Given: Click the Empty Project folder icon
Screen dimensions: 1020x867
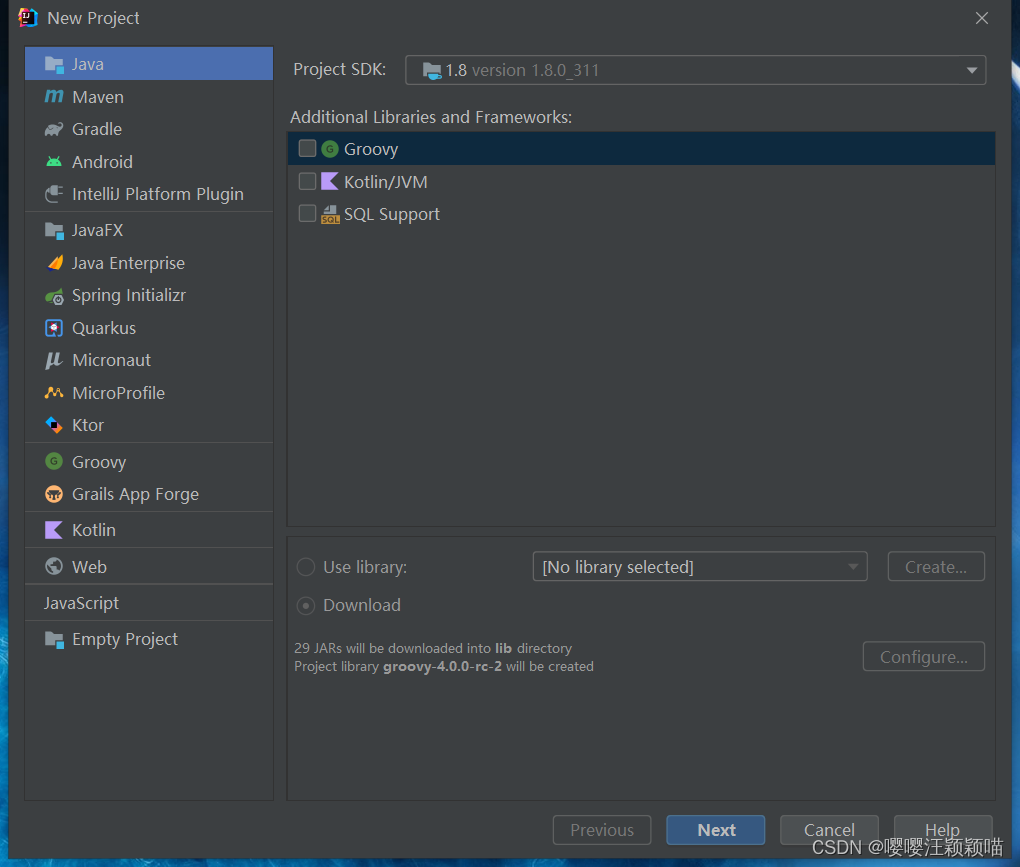Looking at the screenshot, I should 54,640.
